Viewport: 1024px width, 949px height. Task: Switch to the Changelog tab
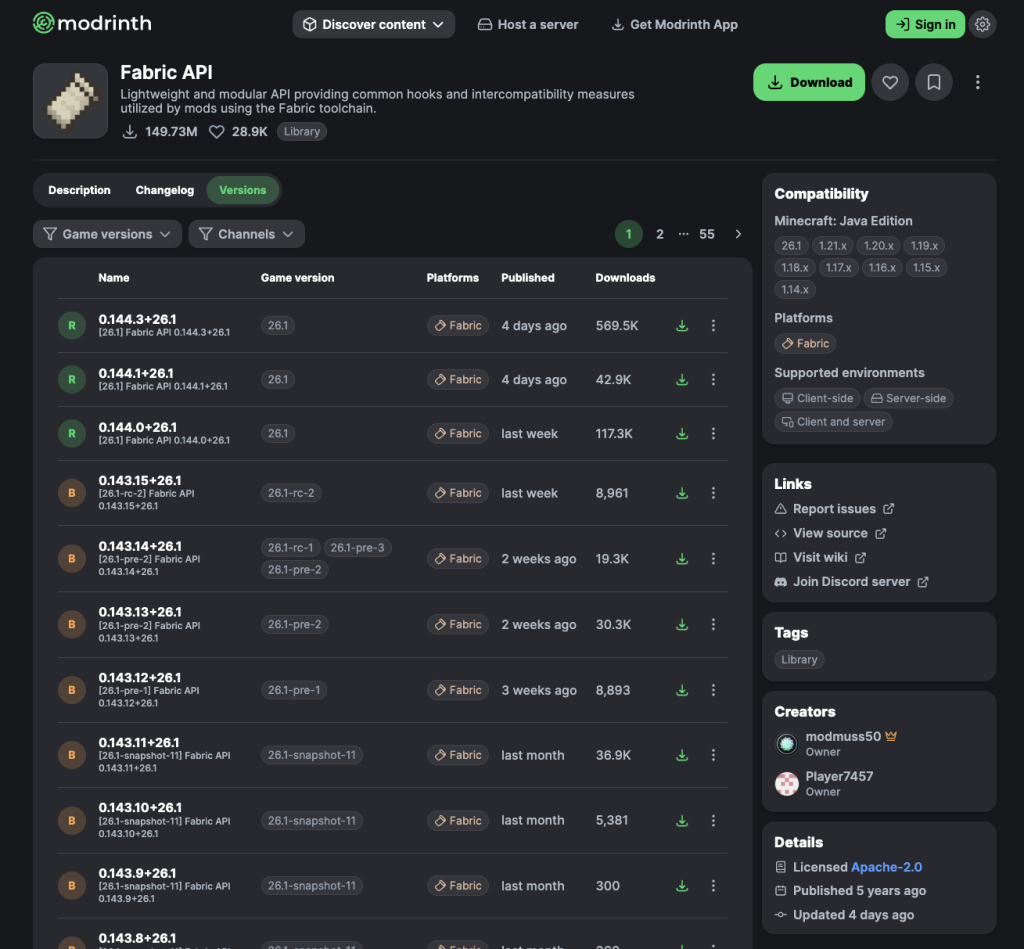tap(165, 190)
